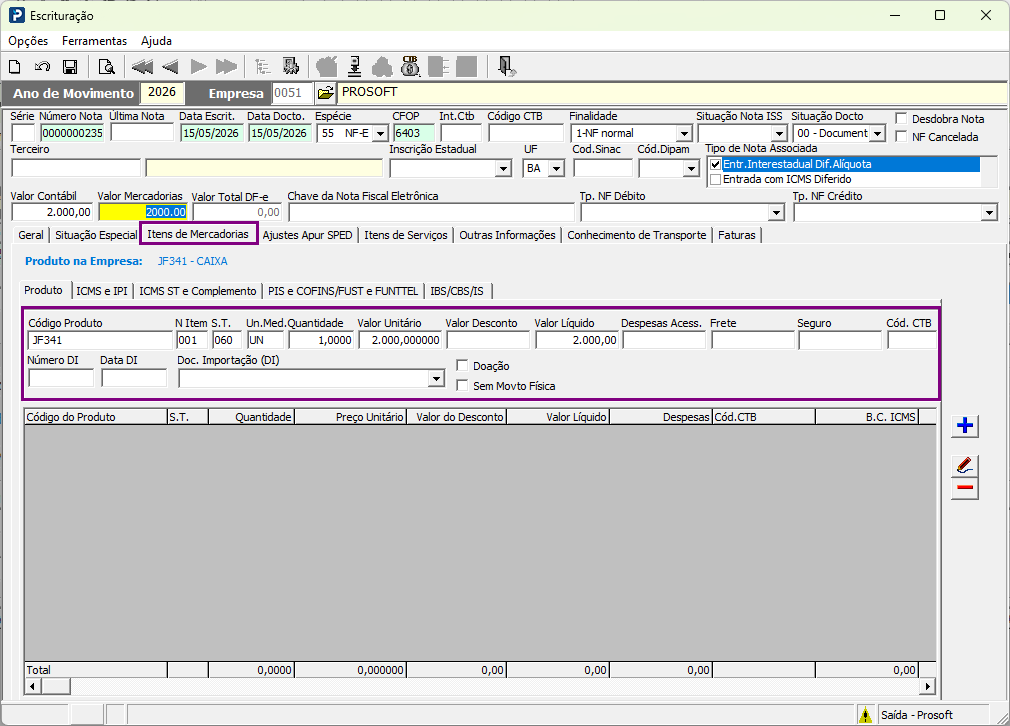Open the Ferramentas menu
The image size is (1010, 726).
(x=95, y=41)
